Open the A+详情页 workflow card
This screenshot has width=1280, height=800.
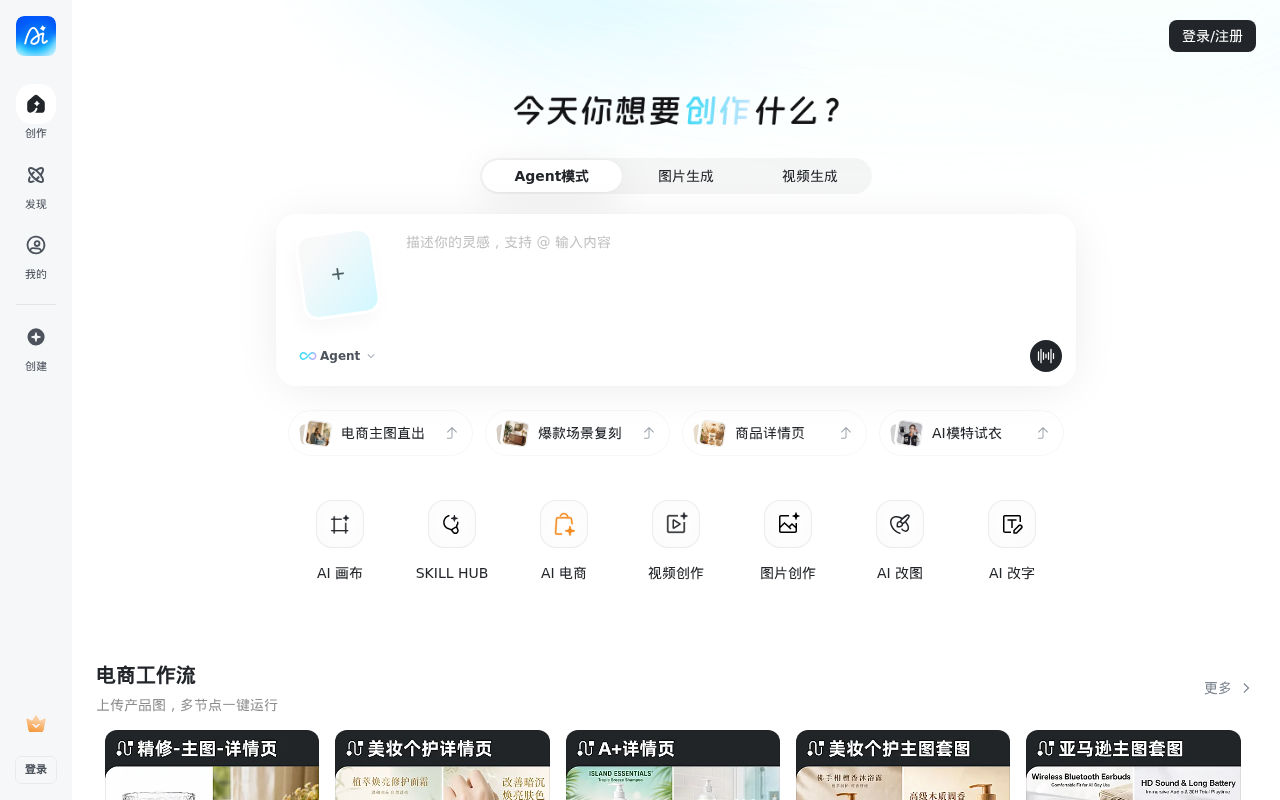[x=673, y=765]
